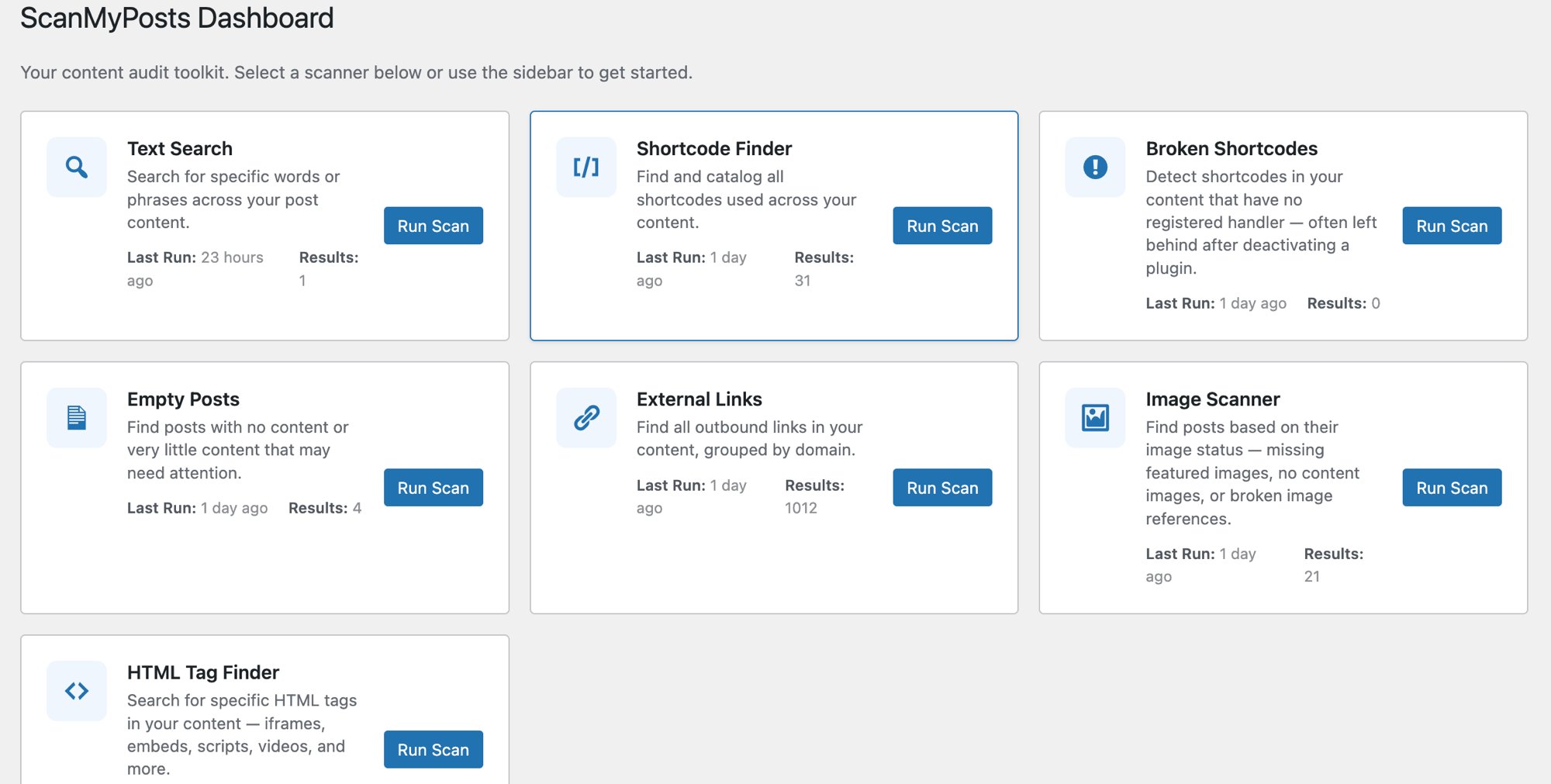Click the Broken Shortcodes alert icon
Viewport: 1551px width, 784px height.
click(x=1094, y=167)
